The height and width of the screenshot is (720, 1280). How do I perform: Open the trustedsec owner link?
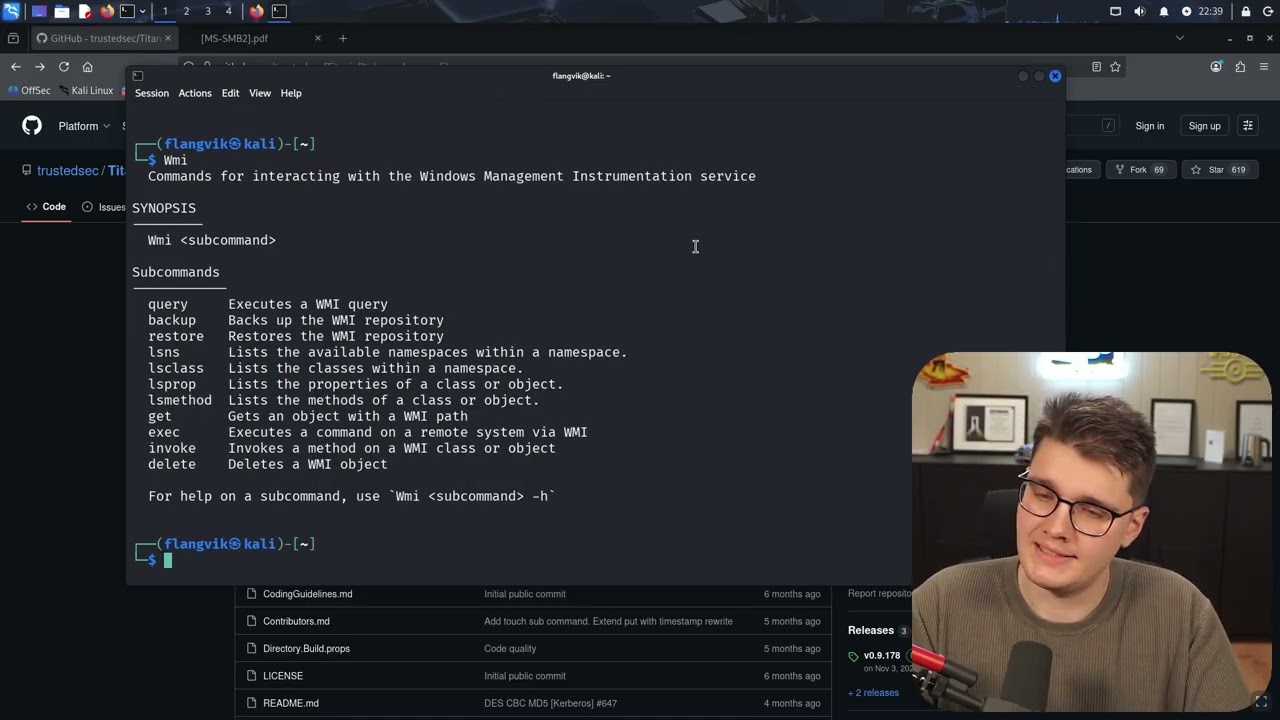[x=68, y=170]
